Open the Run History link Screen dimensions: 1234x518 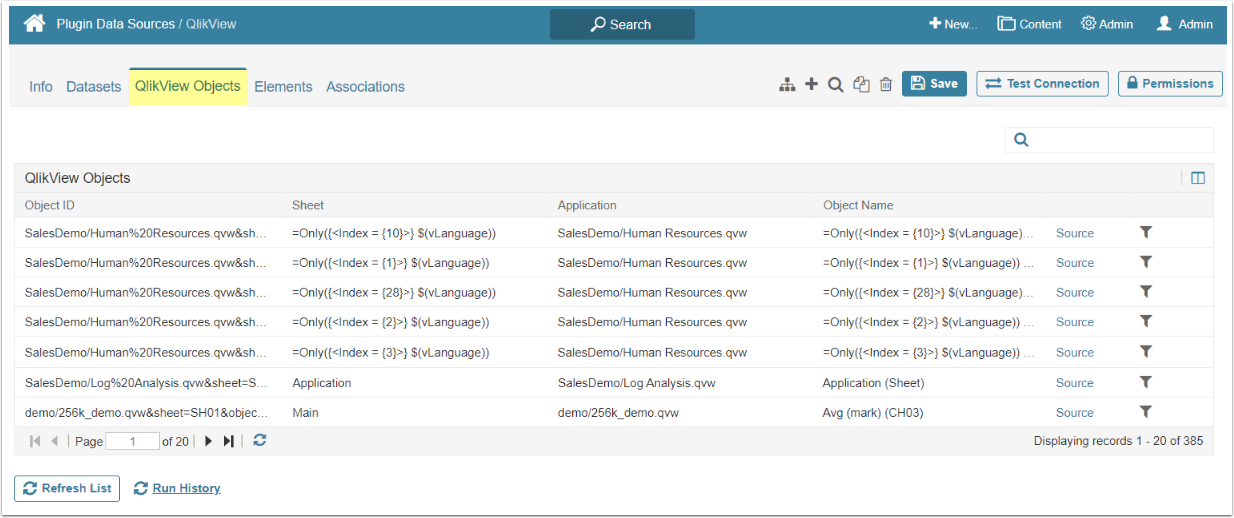(x=186, y=488)
